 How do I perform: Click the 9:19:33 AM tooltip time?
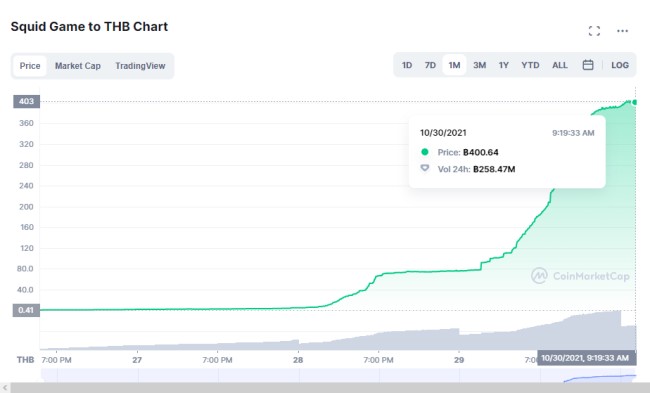tap(573, 133)
